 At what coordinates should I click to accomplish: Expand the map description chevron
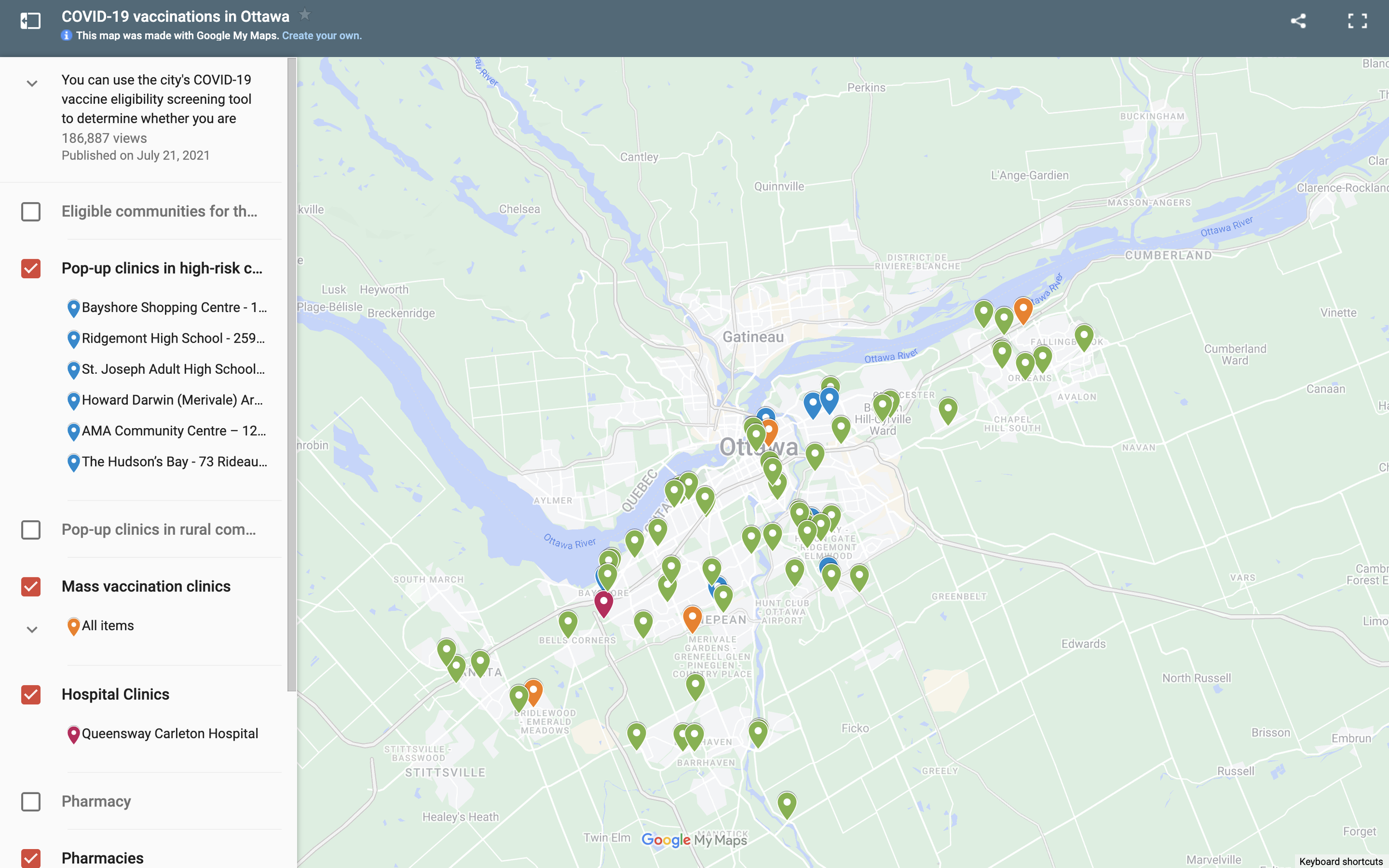tap(32, 83)
